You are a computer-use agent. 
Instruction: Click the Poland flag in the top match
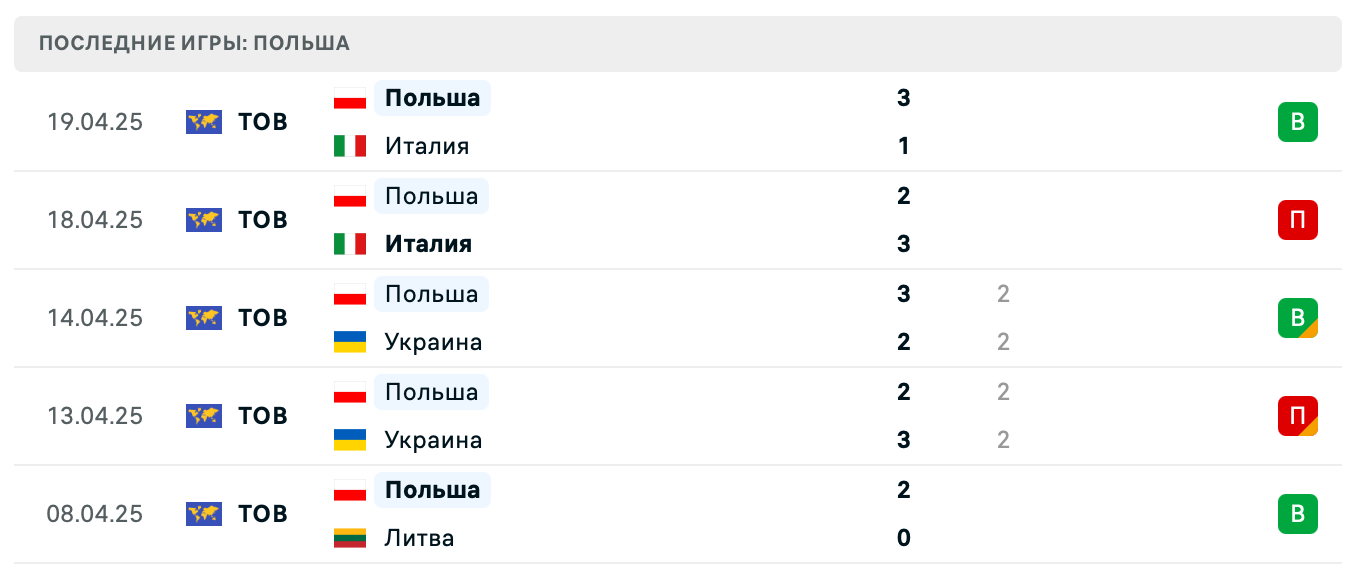347,98
